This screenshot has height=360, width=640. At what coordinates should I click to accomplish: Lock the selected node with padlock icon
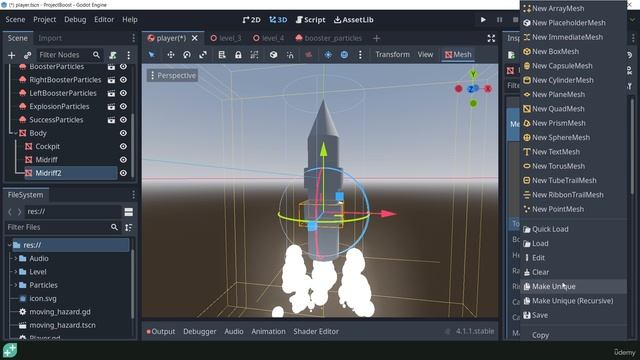(x=238, y=55)
